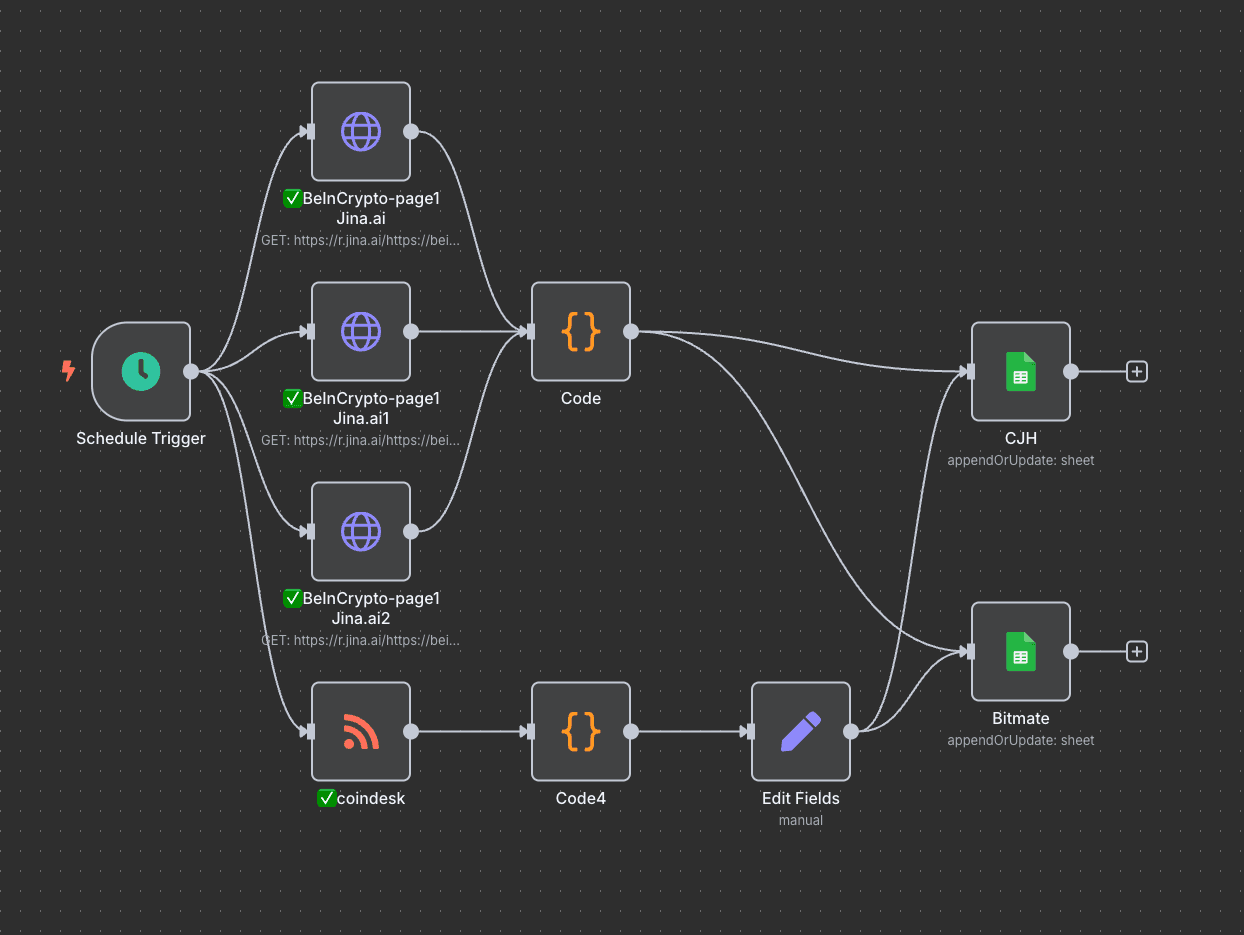
Task: Select the BeInCrypto-page1 Jina.ai1 globe node
Action: click(361, 331)
